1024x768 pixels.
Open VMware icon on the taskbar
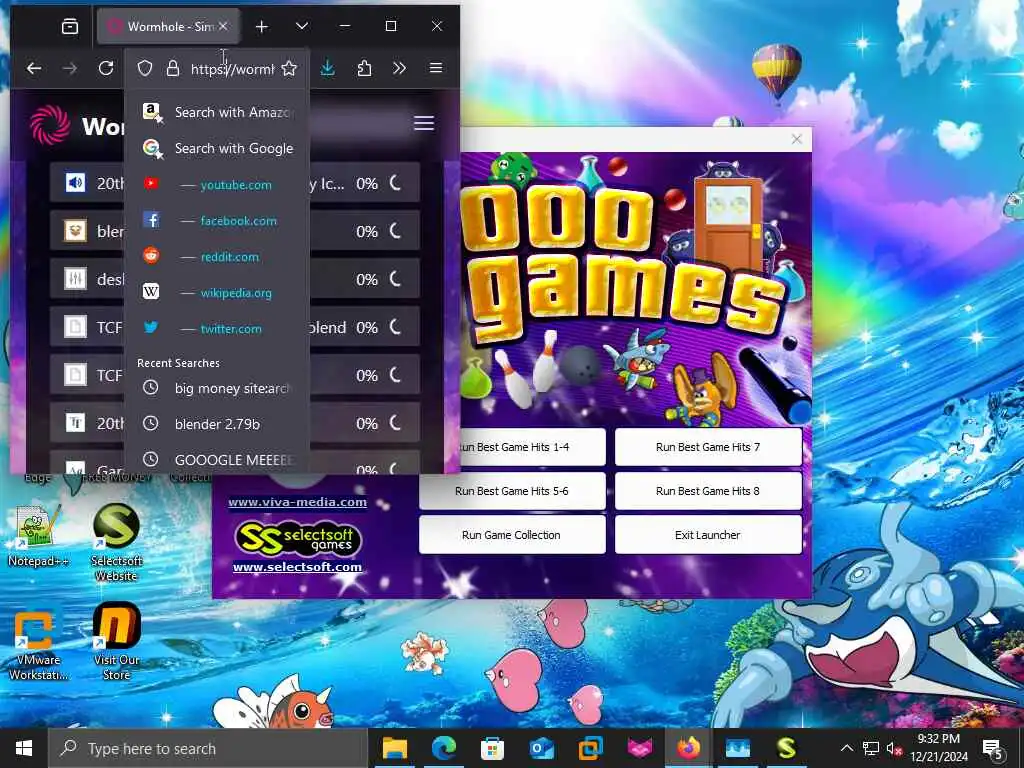point(590,748)
